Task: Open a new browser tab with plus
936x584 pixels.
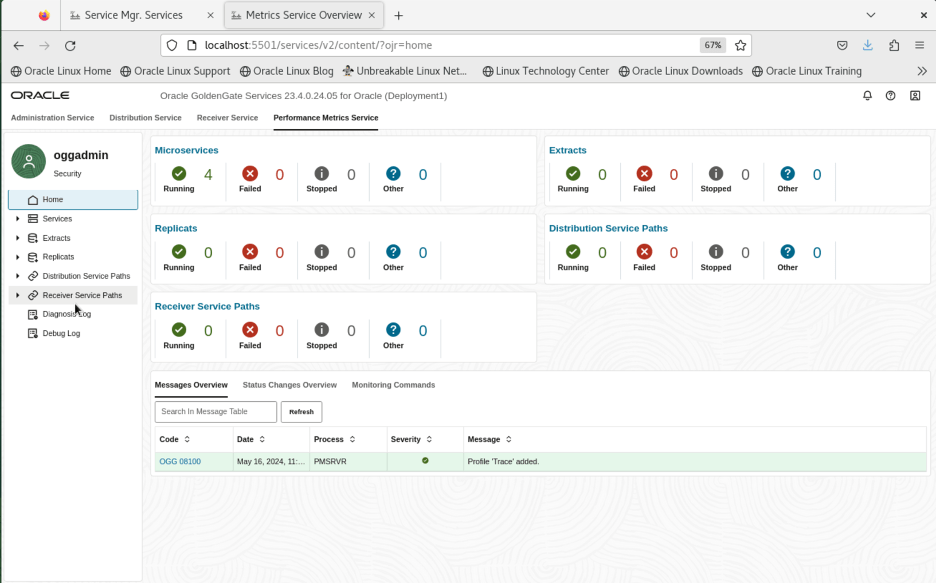Action: point(398,16)
